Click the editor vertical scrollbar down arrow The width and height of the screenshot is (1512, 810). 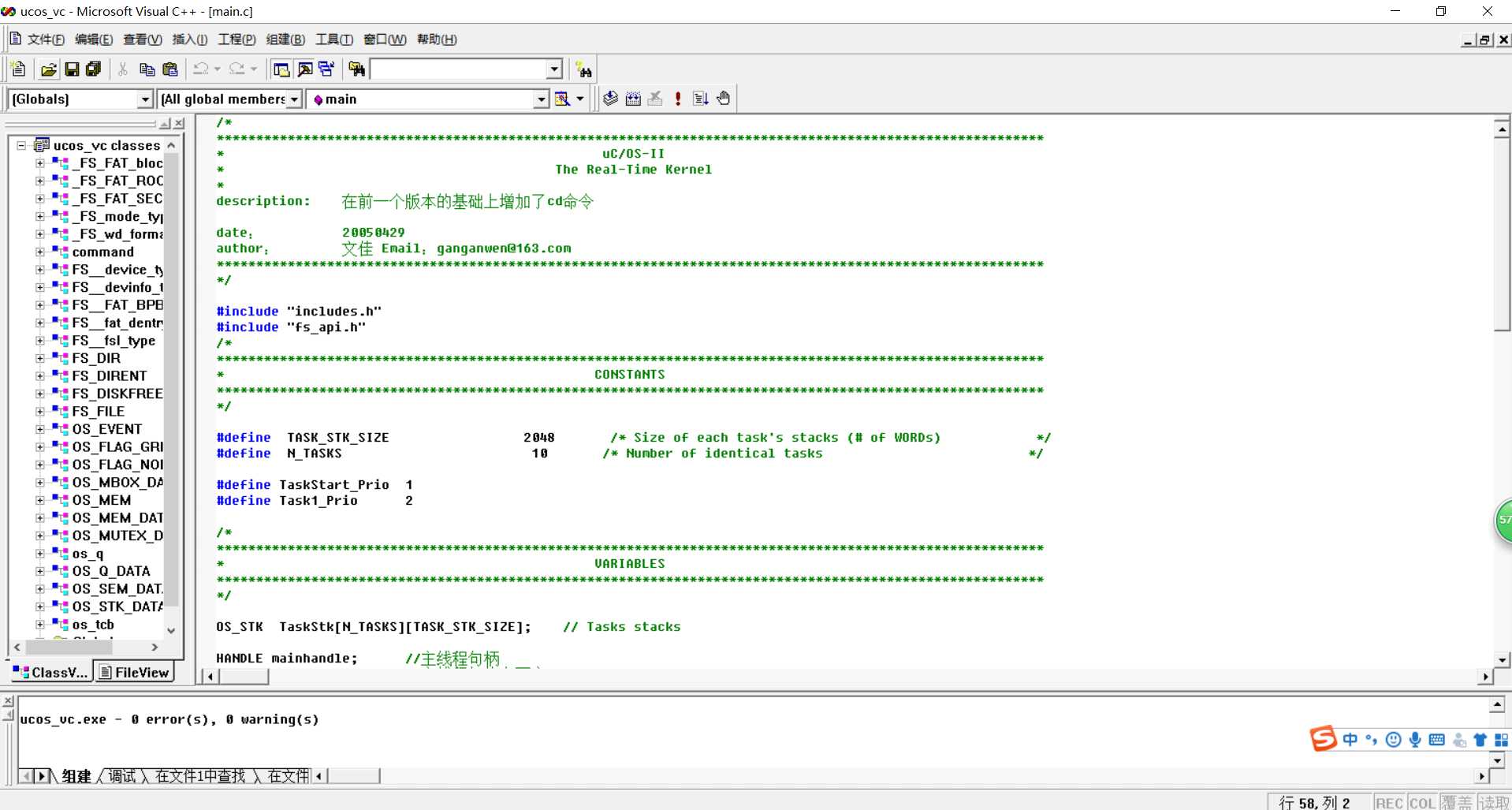click(1502, 660)
